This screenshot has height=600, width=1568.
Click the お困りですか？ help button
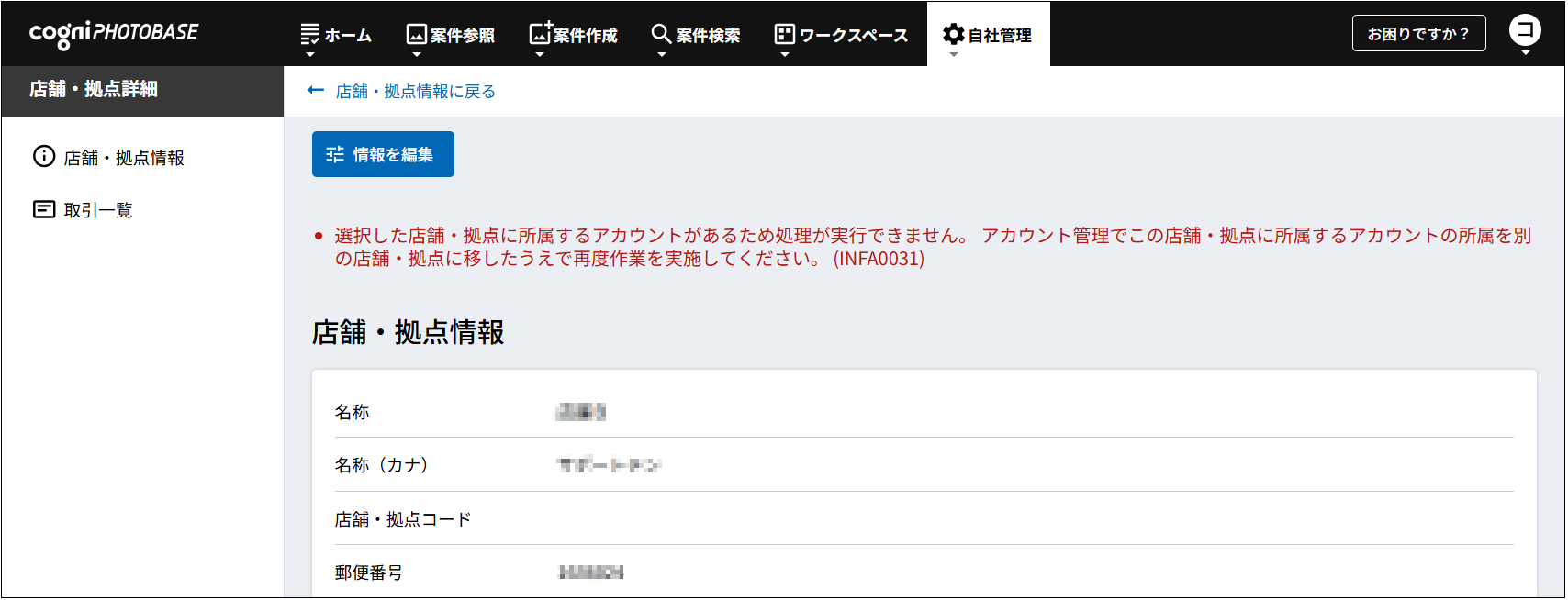click(1418, 34)
